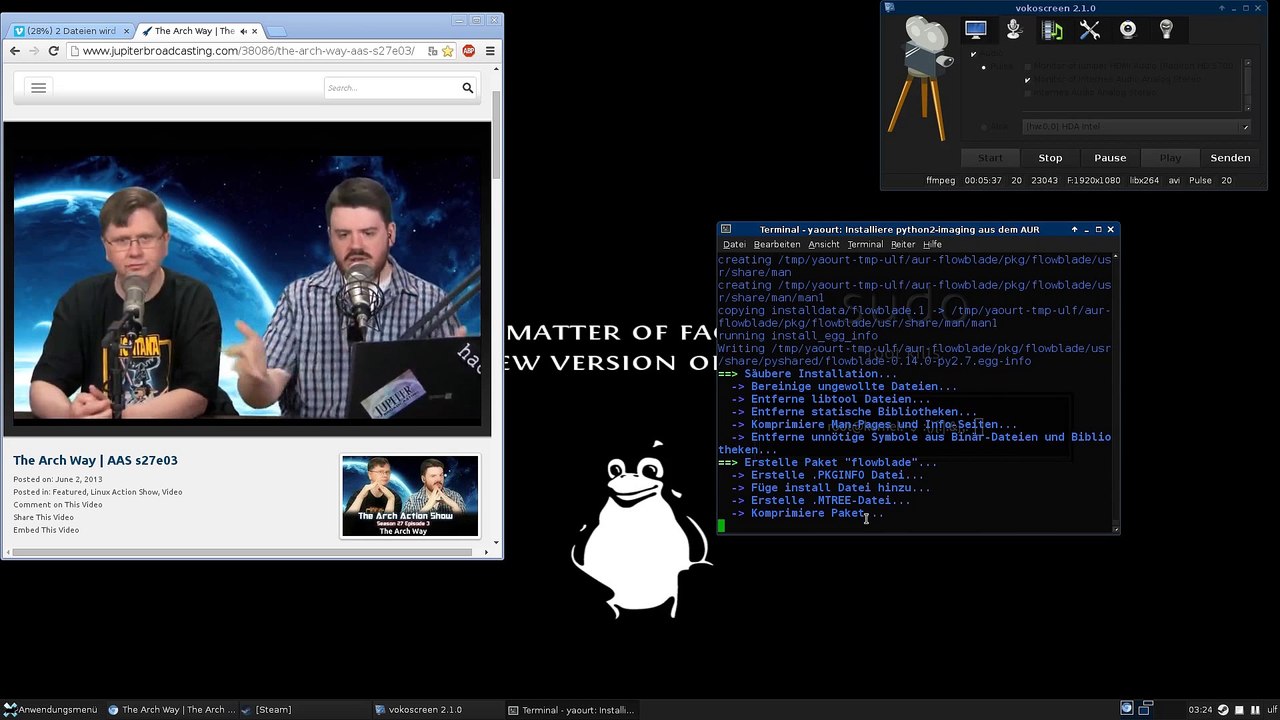Click the panel clock showing 03:24
The height and width of the screenshot is (720, 1280).
click(x=1201, y=710)
